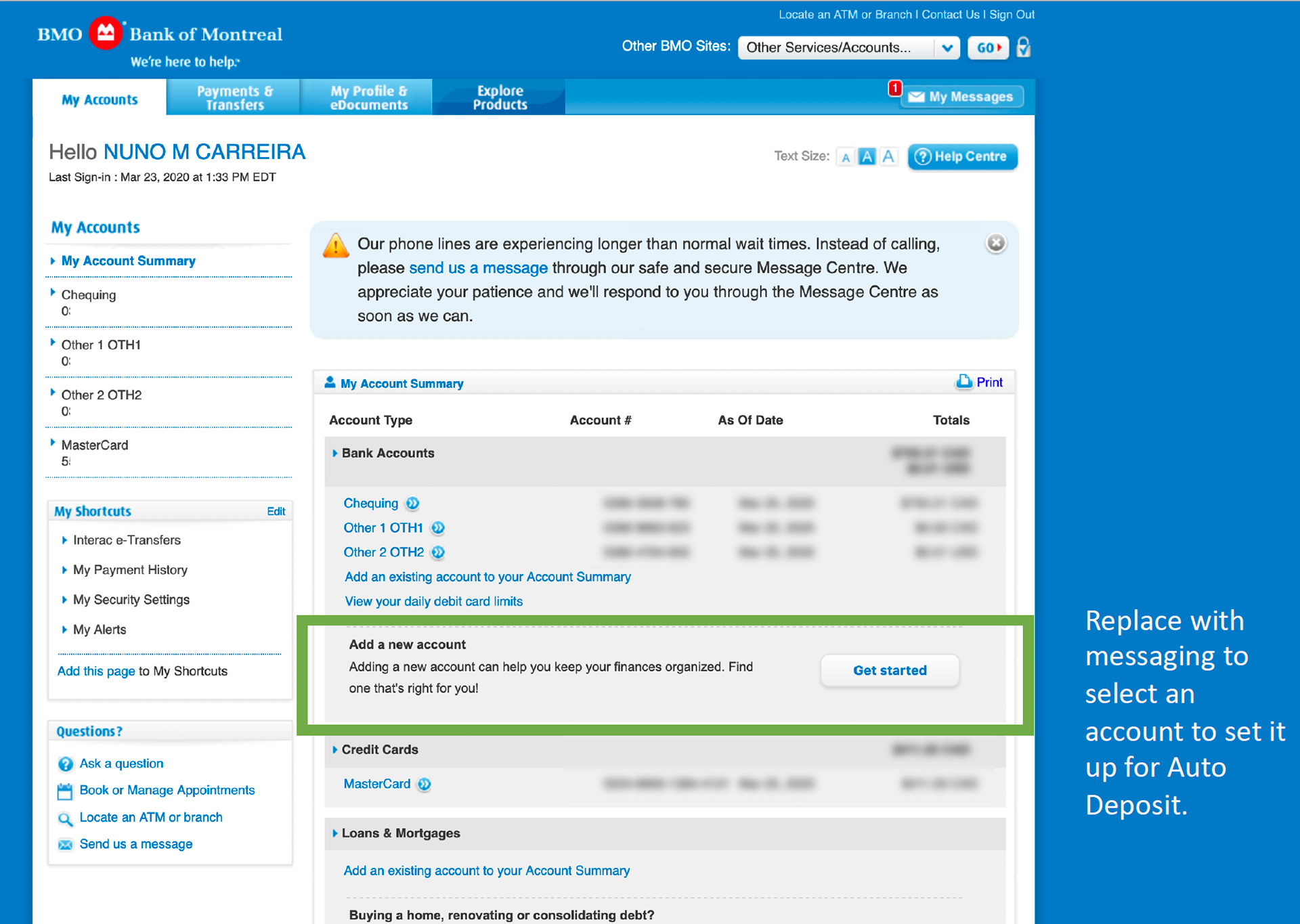This screenshot has height=924, width=1300.
Task: Click the arrow icon beside MasterCard account
Action: (x=425, y=784)
